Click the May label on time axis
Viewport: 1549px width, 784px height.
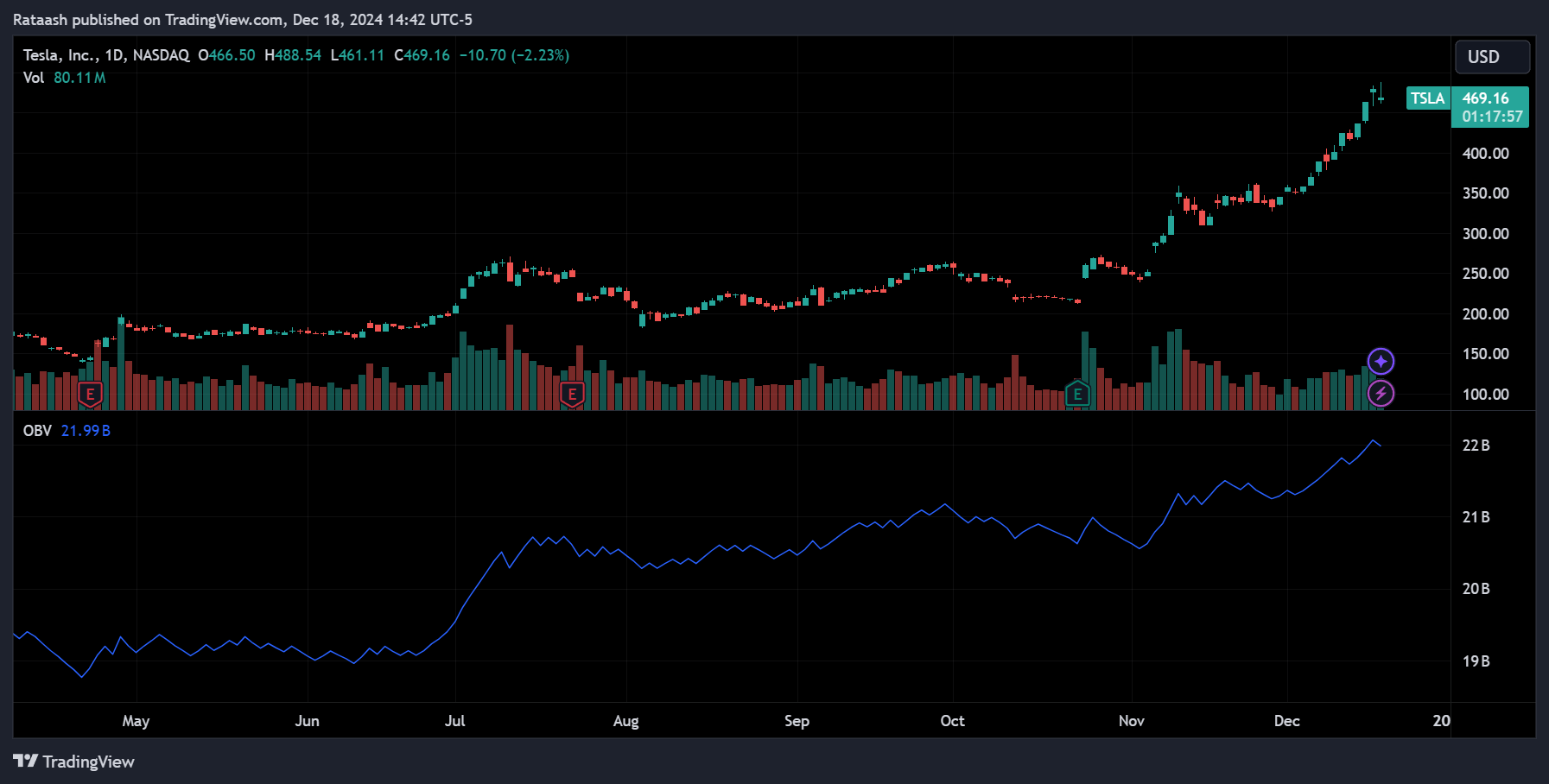click(136, 721)
